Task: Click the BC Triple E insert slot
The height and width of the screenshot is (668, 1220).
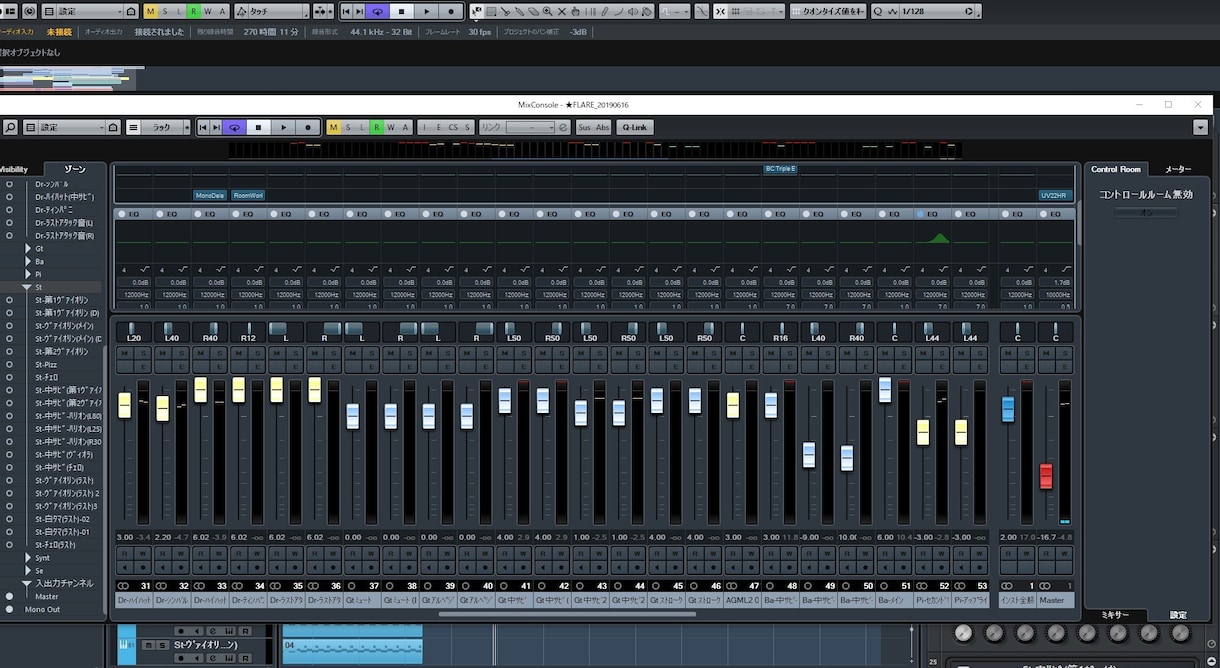Action: click(x=780, y=169)
